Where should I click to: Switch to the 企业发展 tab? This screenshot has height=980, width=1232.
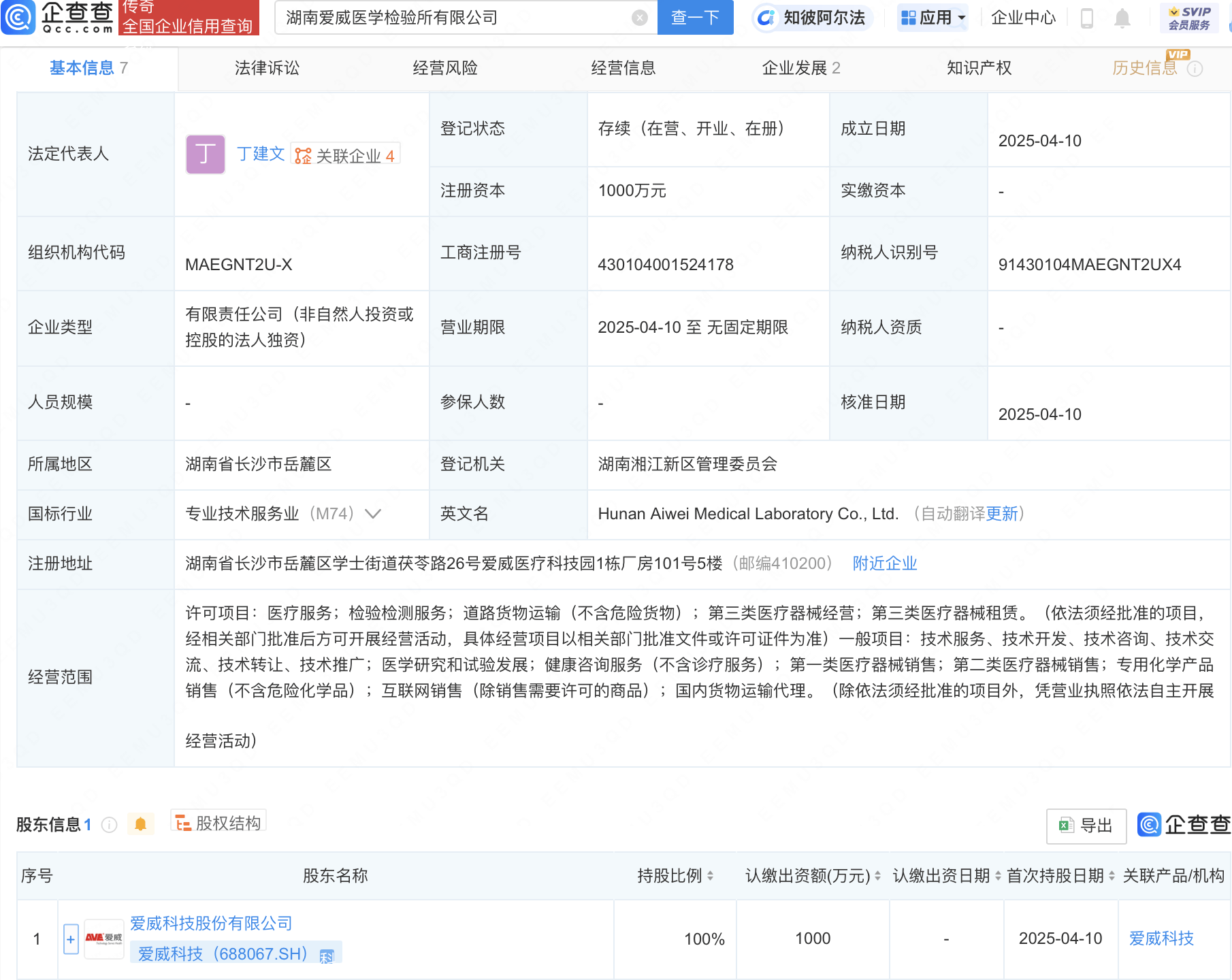[801, 68]
